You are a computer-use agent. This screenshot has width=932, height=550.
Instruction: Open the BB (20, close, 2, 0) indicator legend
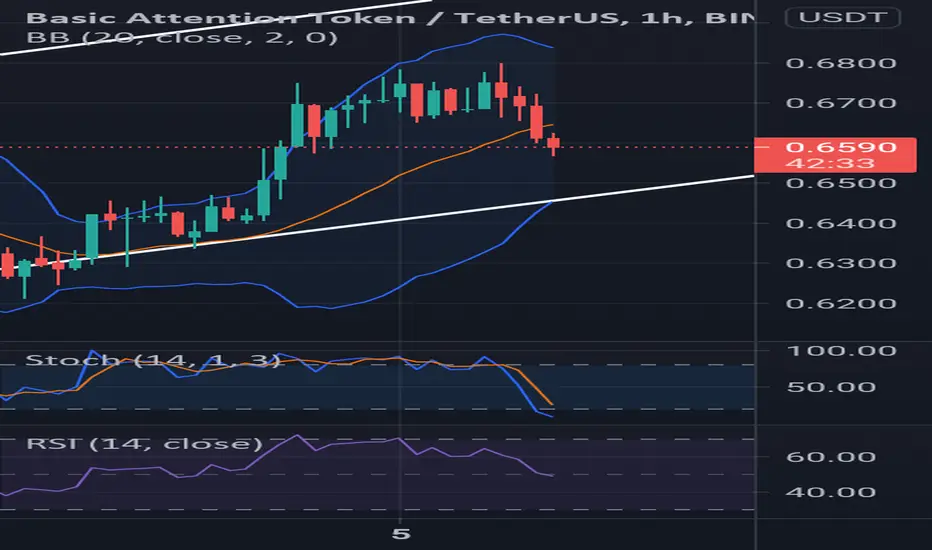(x=182, y=38)
